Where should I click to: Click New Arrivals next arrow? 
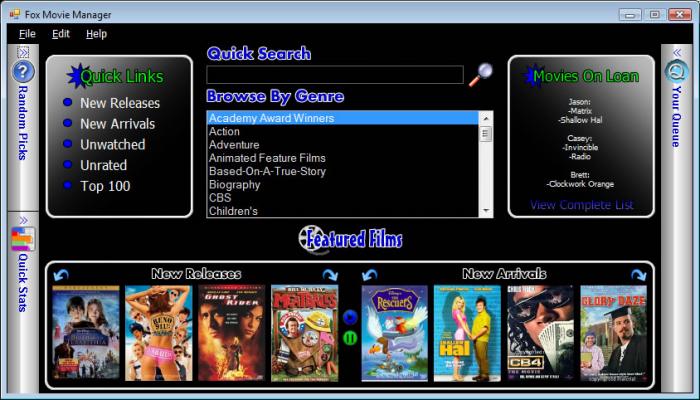[x=639, y=275]
